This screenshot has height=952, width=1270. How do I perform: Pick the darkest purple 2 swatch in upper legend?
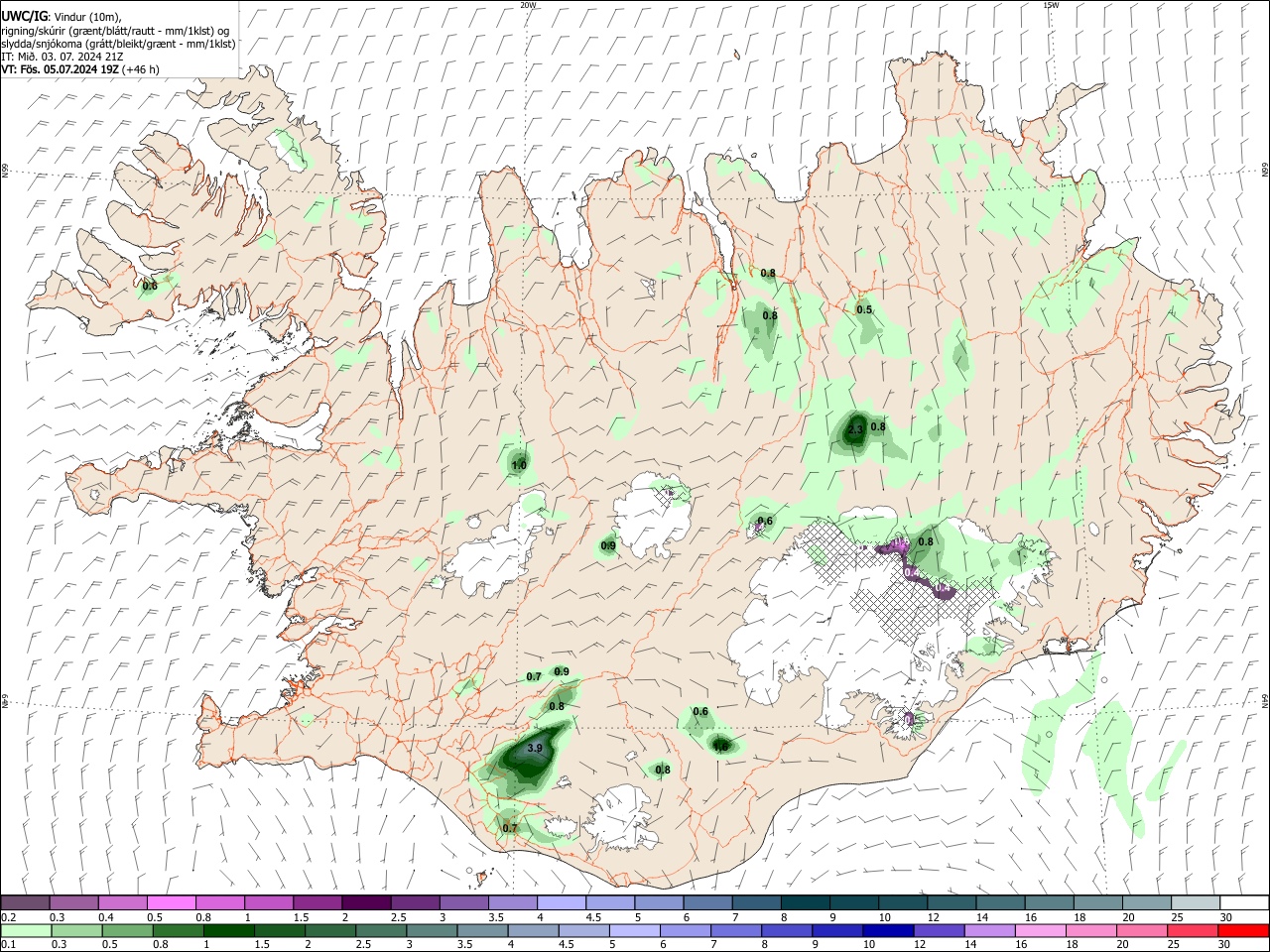click(x=365, y=903)
